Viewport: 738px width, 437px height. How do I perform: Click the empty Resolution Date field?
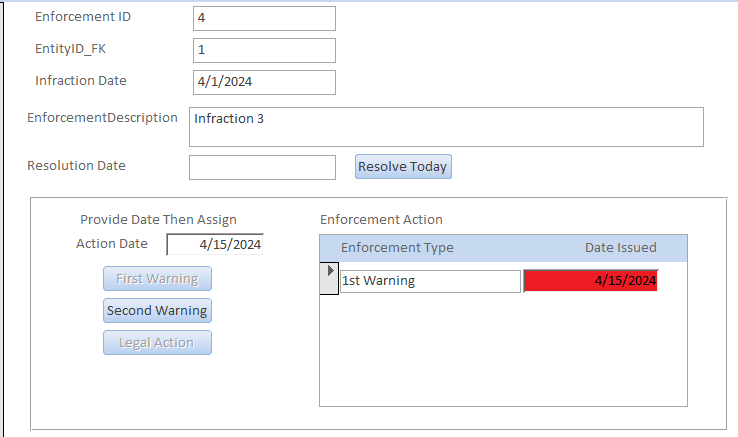point(262,167)
